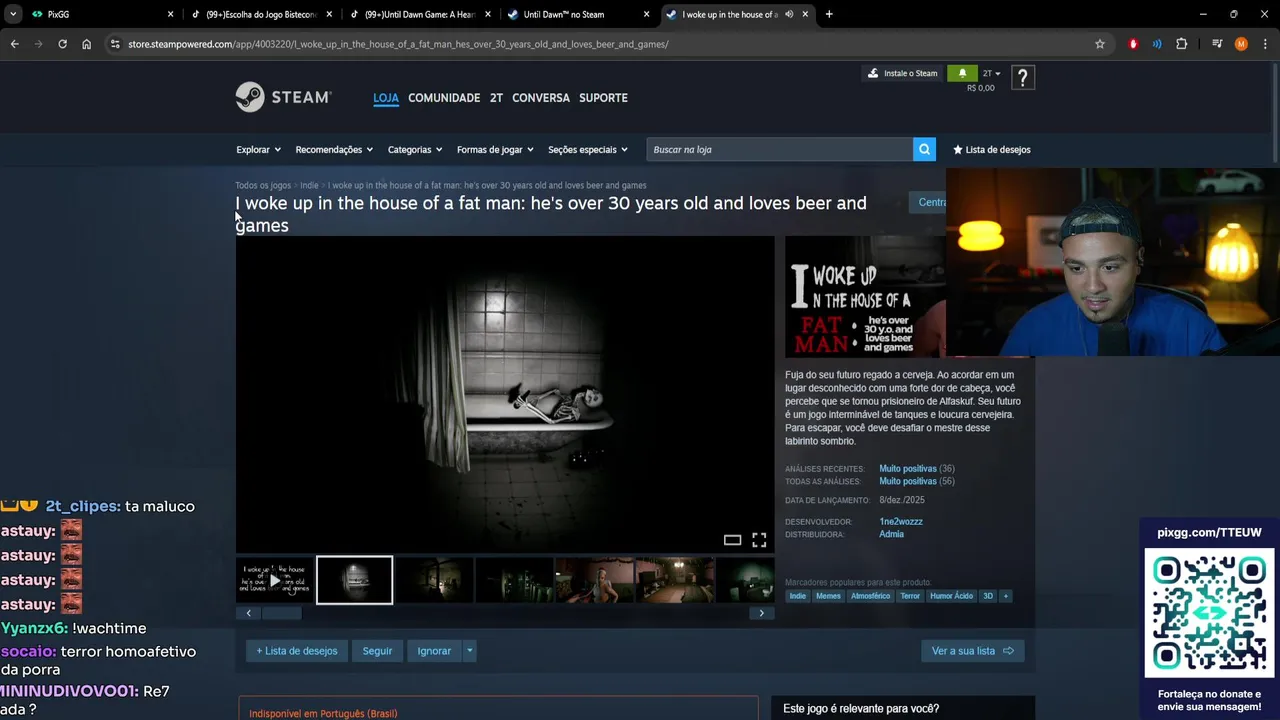Select the Memes tag

[828, 596]
